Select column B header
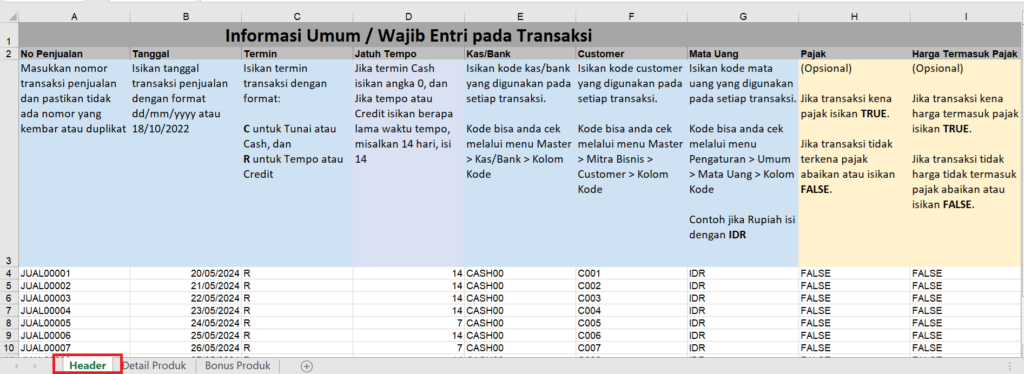The width and height of the screenshot is (1024, 374). [185, 16]
